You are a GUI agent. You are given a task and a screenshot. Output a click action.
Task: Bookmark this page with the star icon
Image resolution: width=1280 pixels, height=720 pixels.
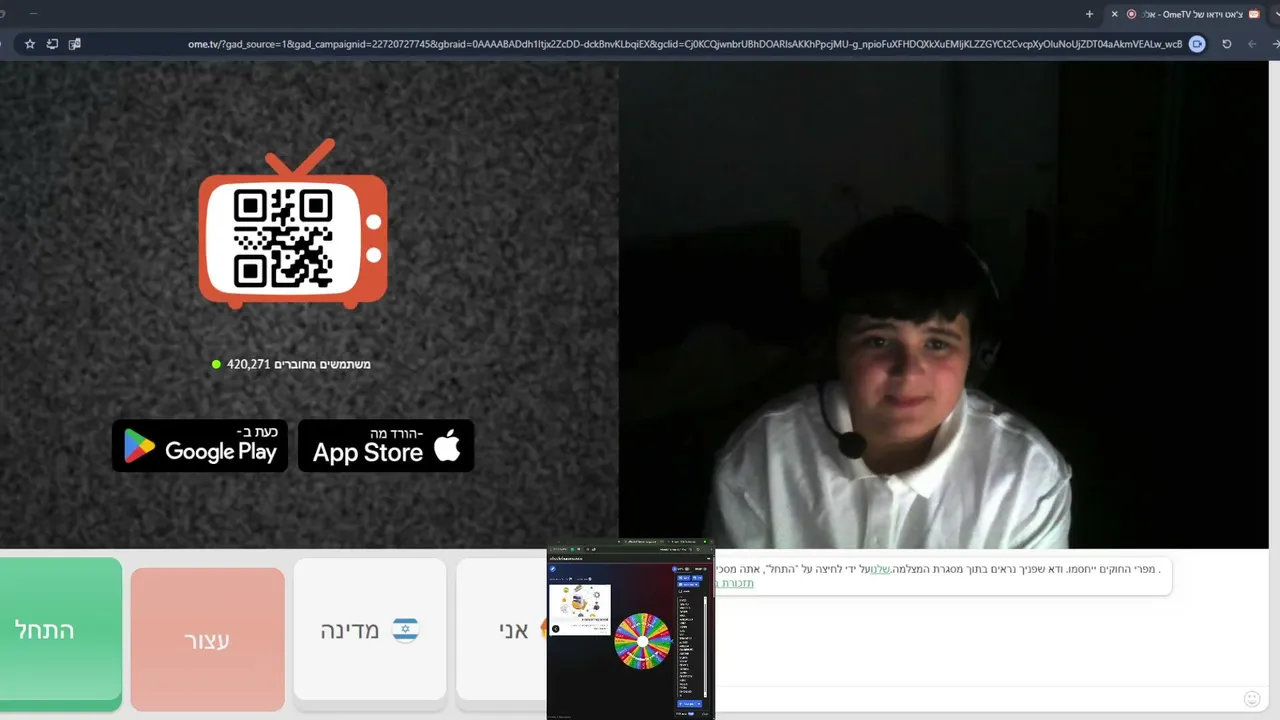pyautogui.click(x=30, y=44)
